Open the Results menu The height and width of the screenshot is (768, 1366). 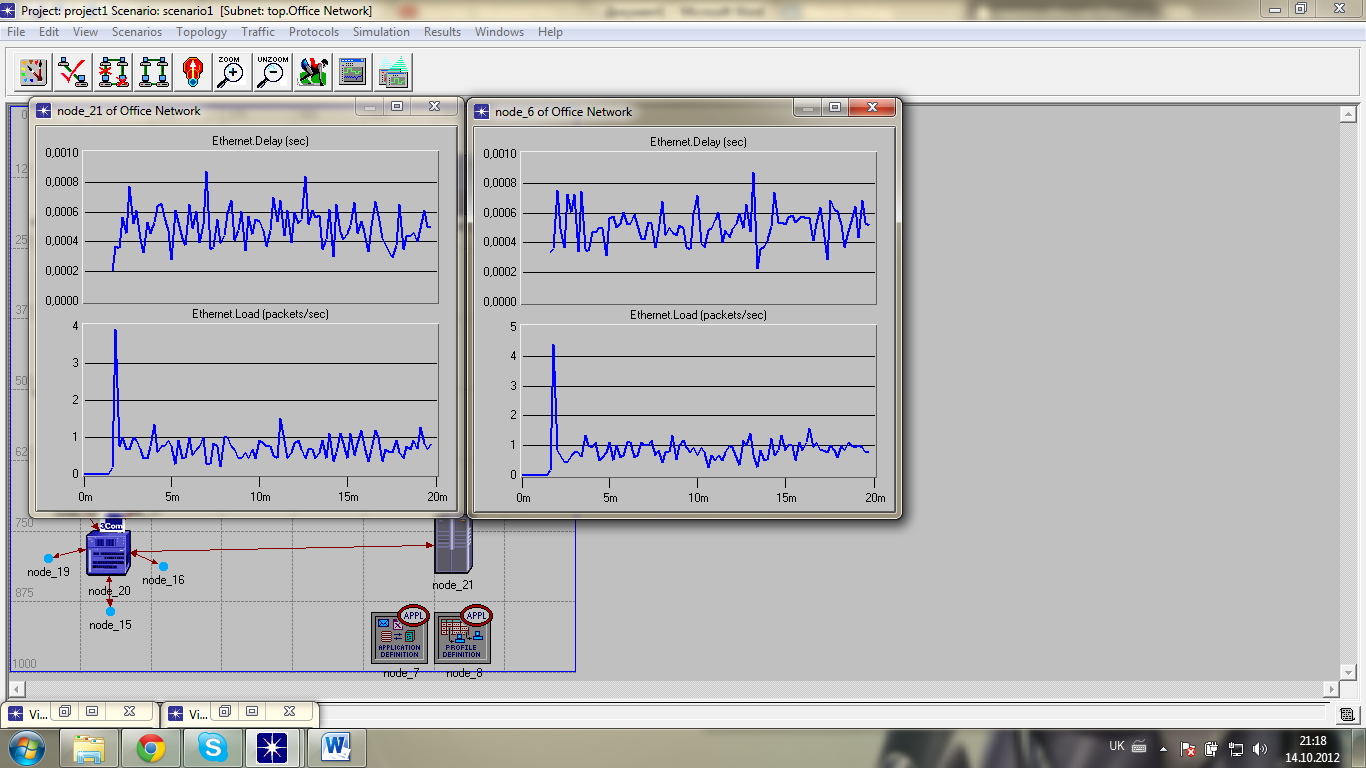coord(442,32)
